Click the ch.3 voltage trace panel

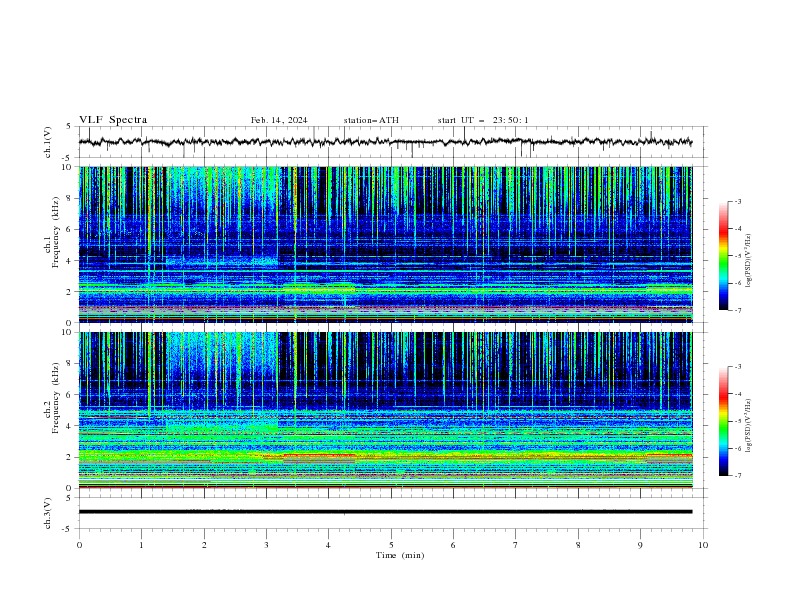[392, 513]
